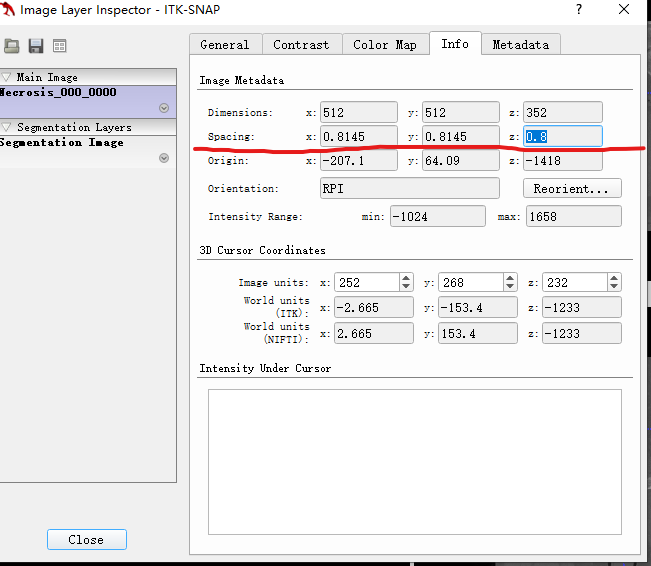Collapse the Segmentation Layers section
Screen dimensions: 651x566
(6, 127)
